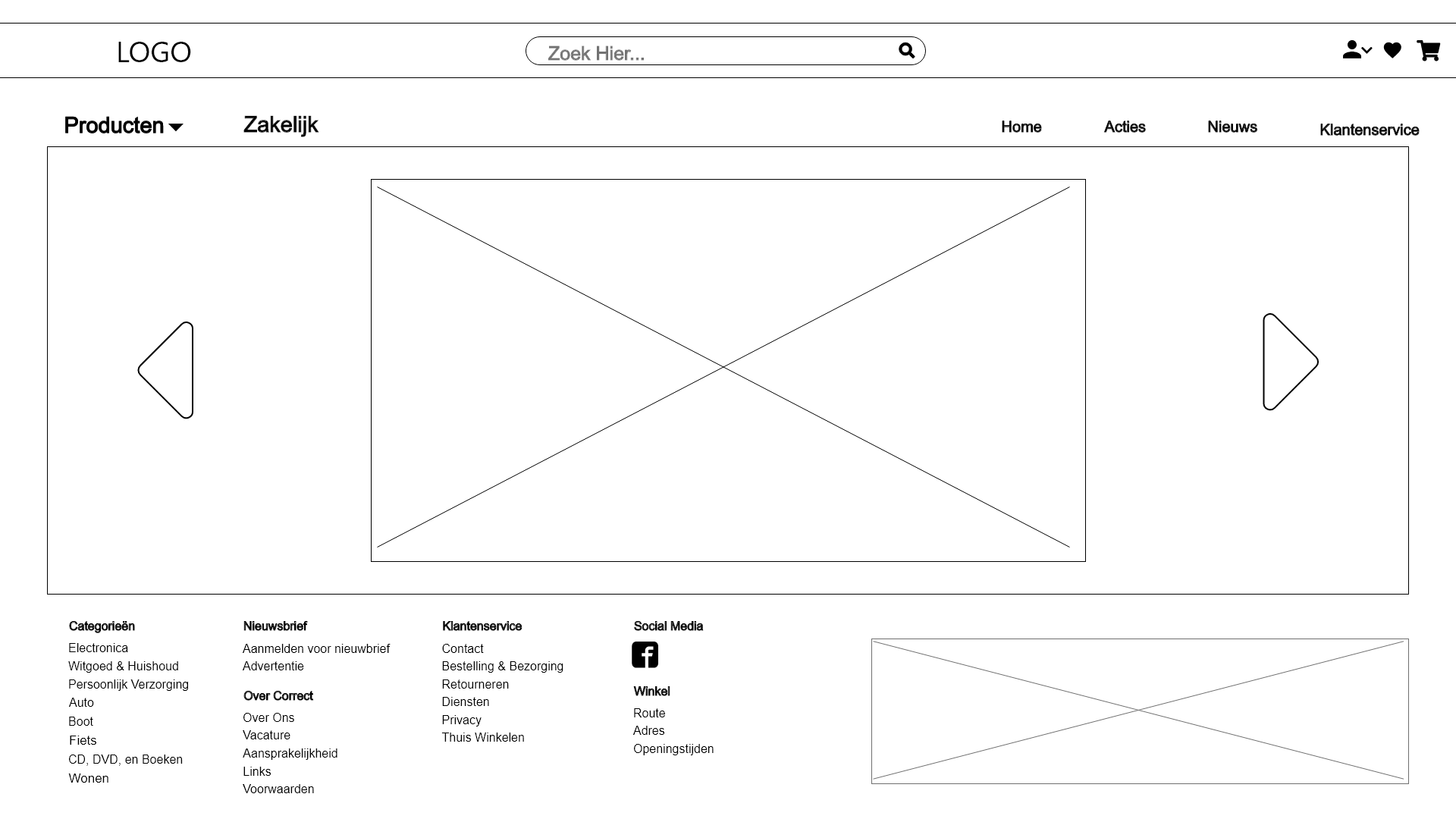
Task: Click the magnifying glass search icon
Action: (x=906, y=51)
